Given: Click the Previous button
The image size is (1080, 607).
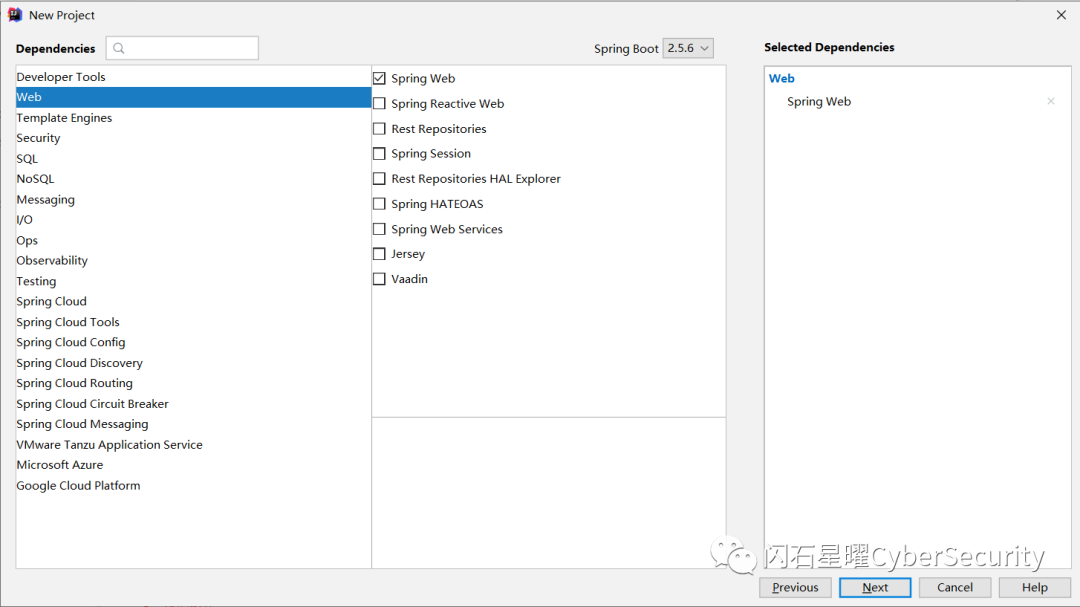Looking at the screenshot, I should point(795,588).
